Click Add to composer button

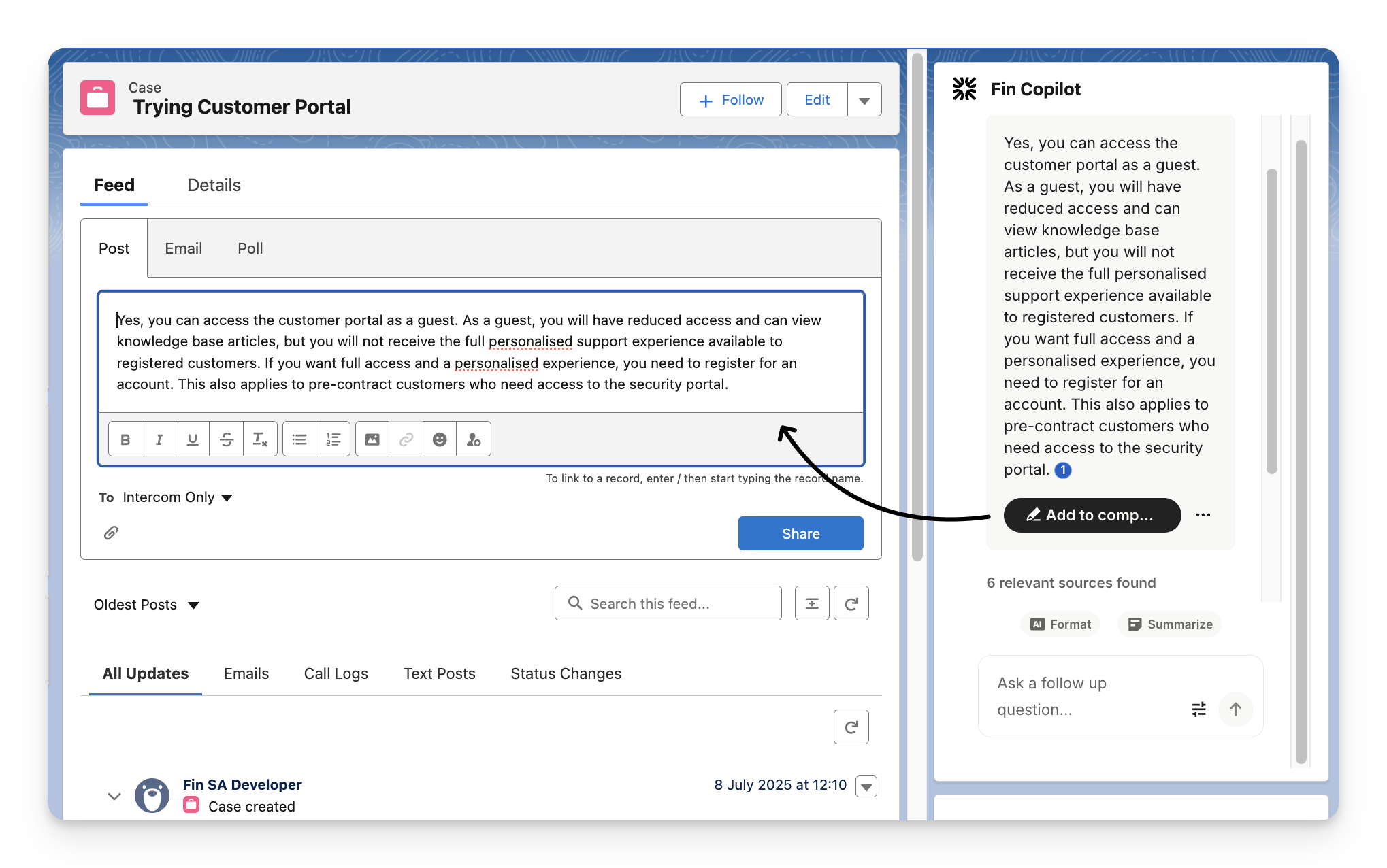[x=1092, y=515]
